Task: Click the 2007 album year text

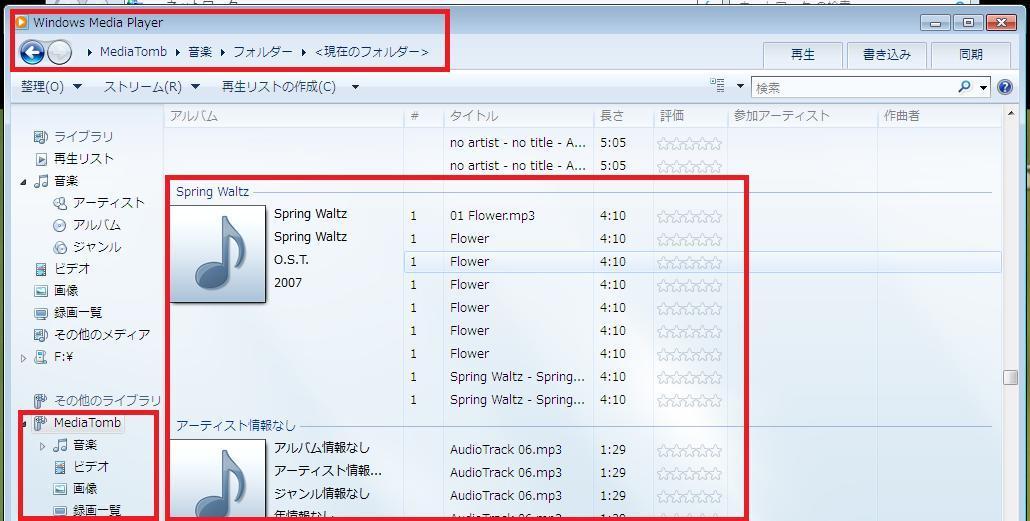Action: [288, 283]
